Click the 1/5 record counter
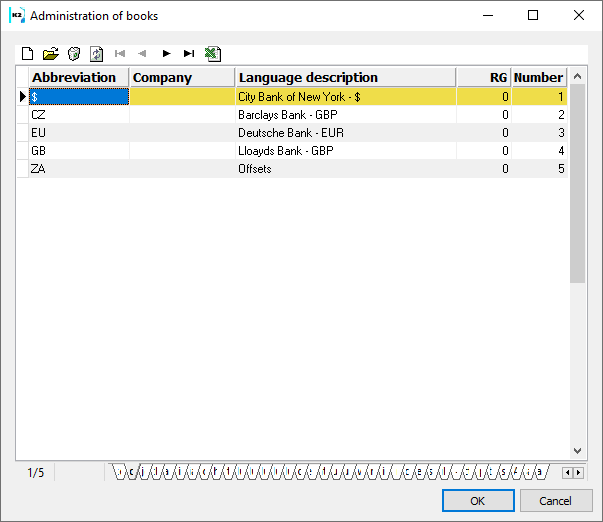This screenshot has height=522, width=603. (35, 472)
